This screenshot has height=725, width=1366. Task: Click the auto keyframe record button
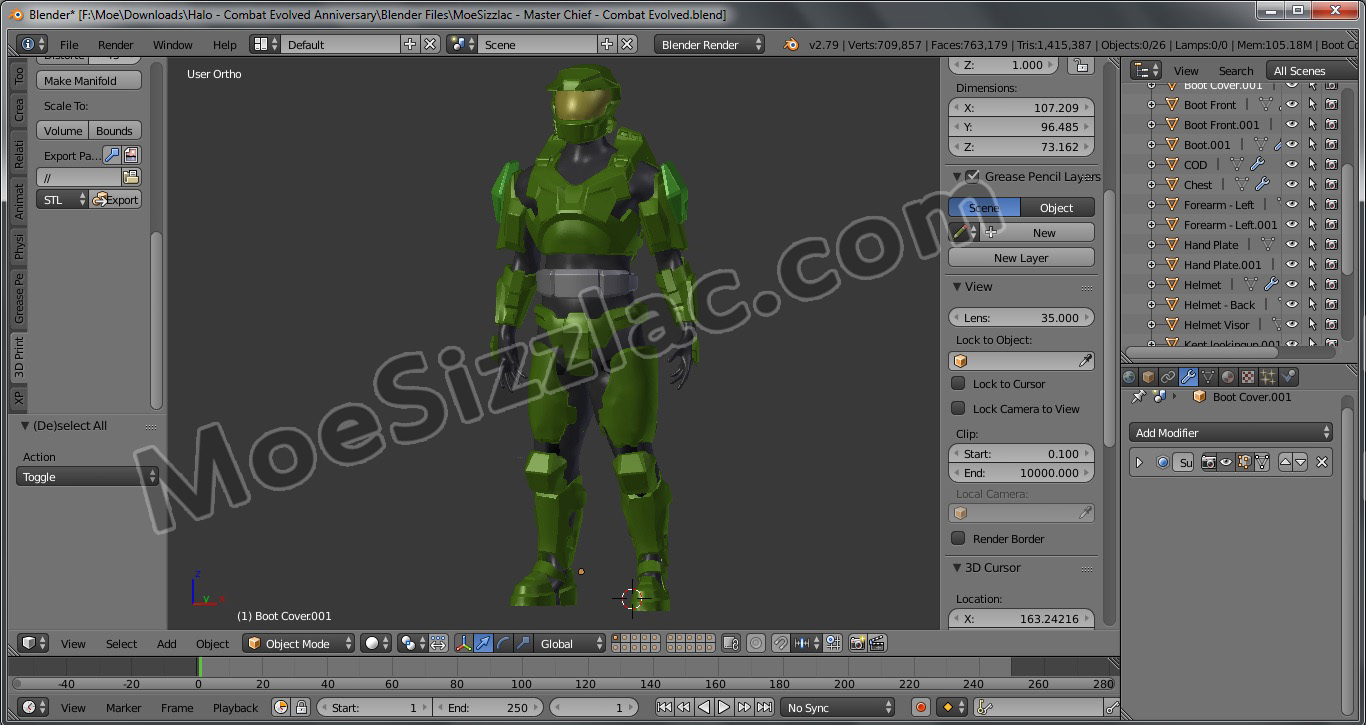921,707
